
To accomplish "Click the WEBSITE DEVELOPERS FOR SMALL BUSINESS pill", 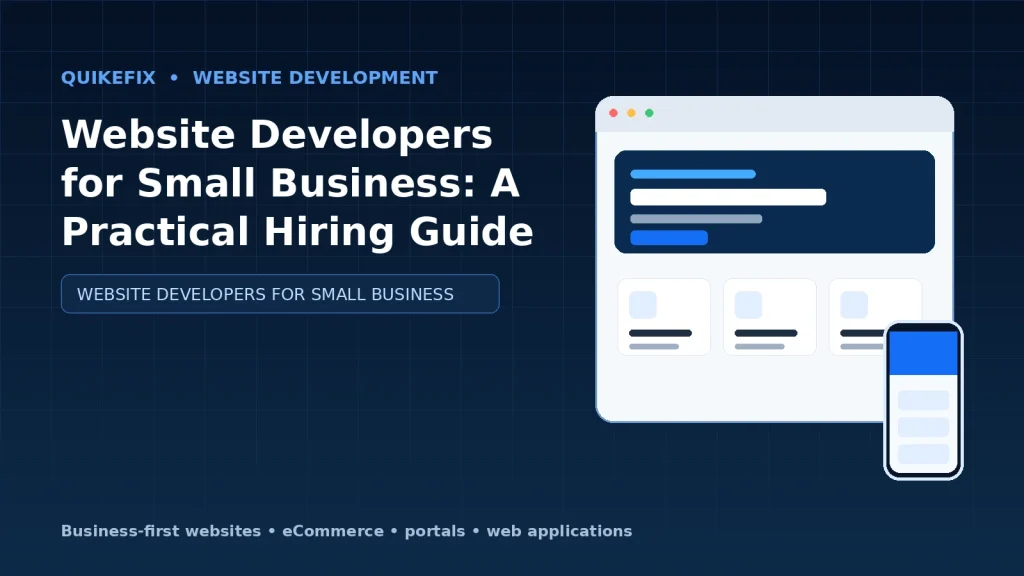I will [x=280, y=294].
